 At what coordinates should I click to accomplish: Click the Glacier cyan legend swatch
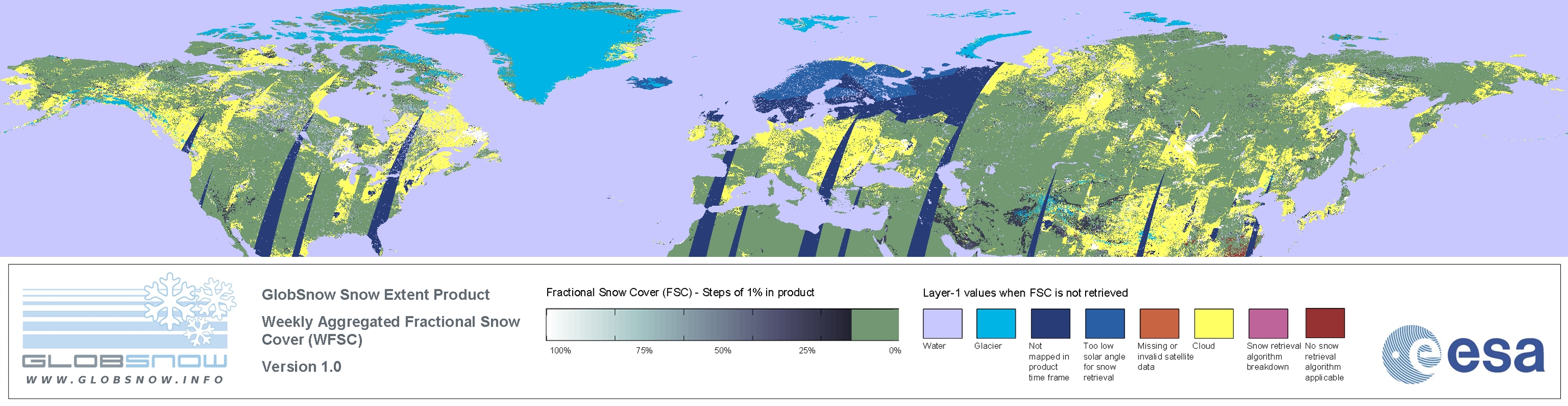(x=996, y=323)
